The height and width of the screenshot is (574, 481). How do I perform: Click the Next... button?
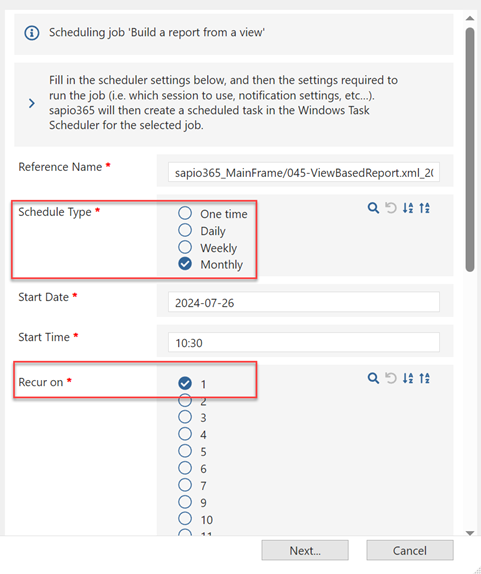(305, 550)
